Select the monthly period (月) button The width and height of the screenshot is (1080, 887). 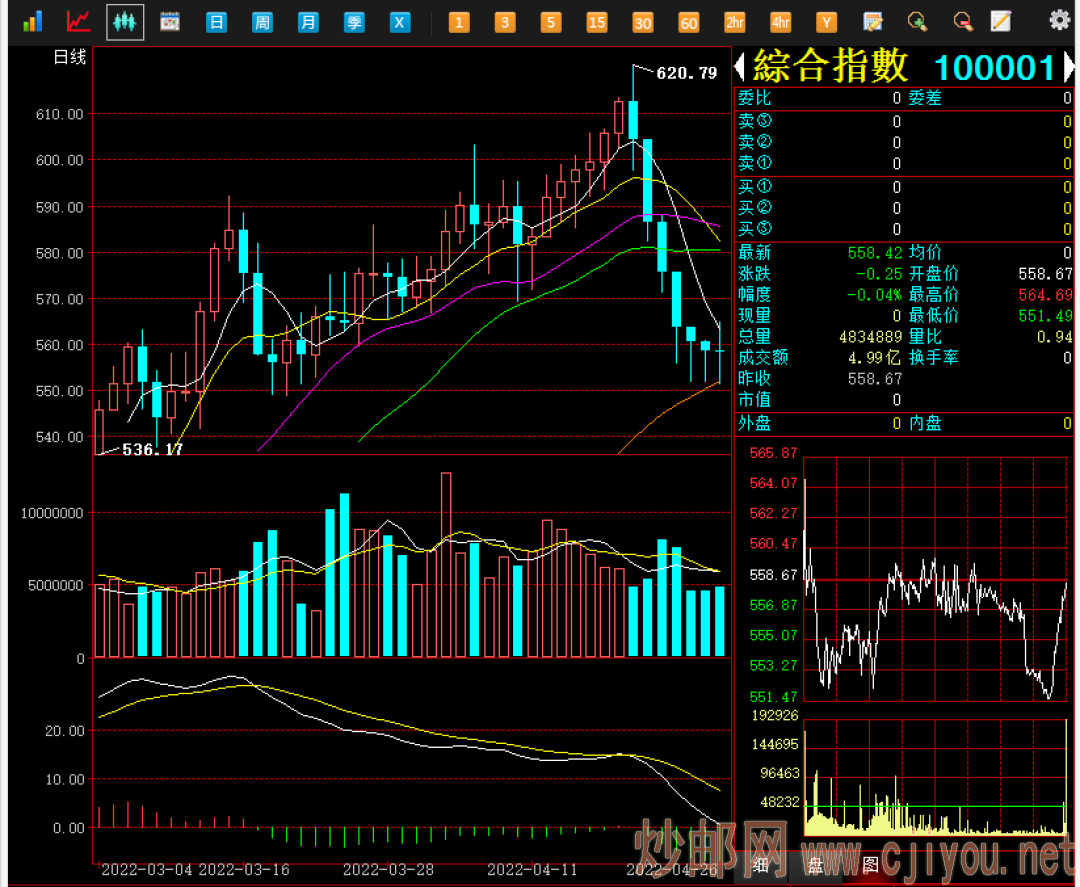click(x=309, y=22)
